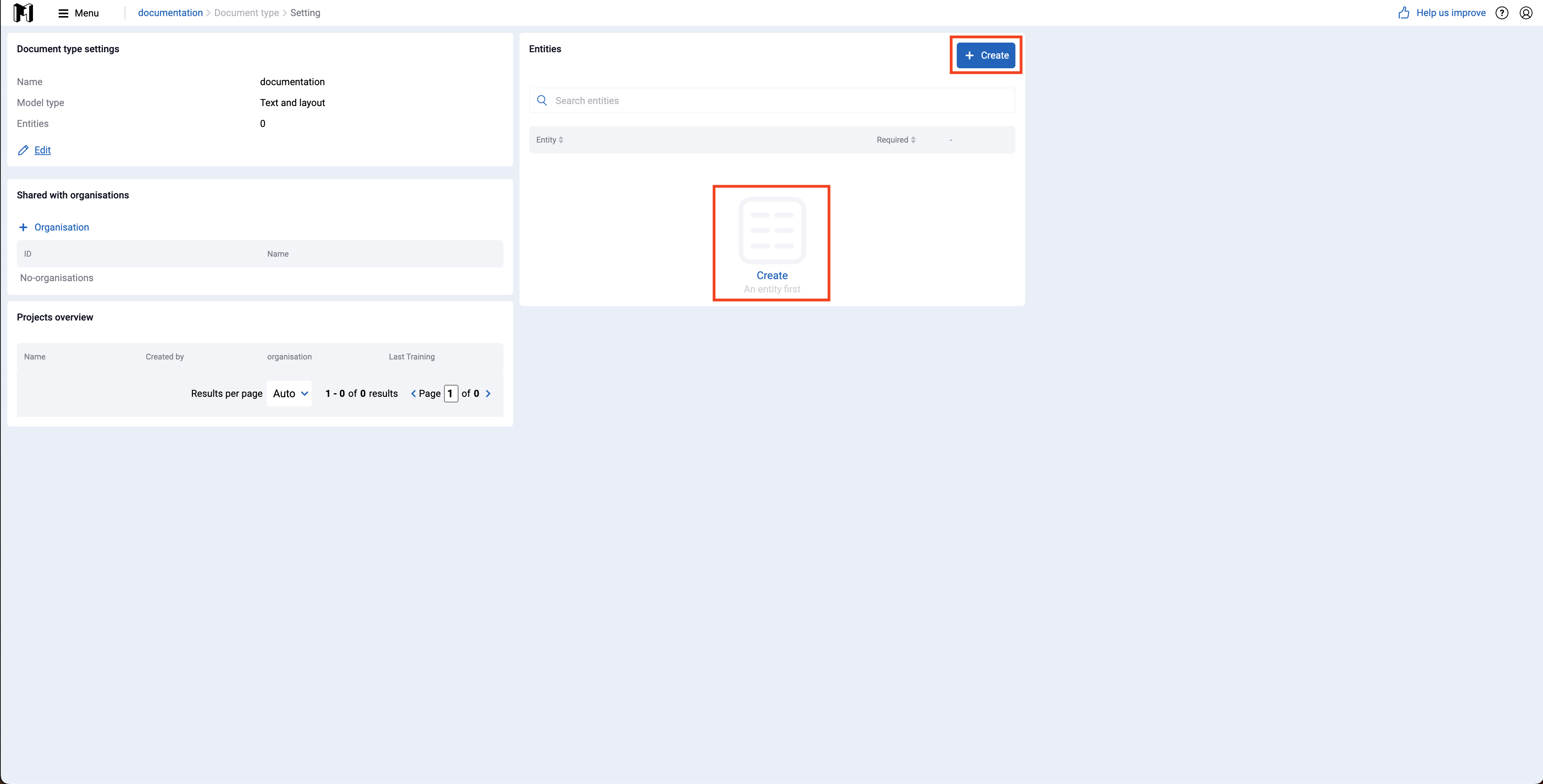Click the page number input box
The image size is (1543, 784).
451,394
